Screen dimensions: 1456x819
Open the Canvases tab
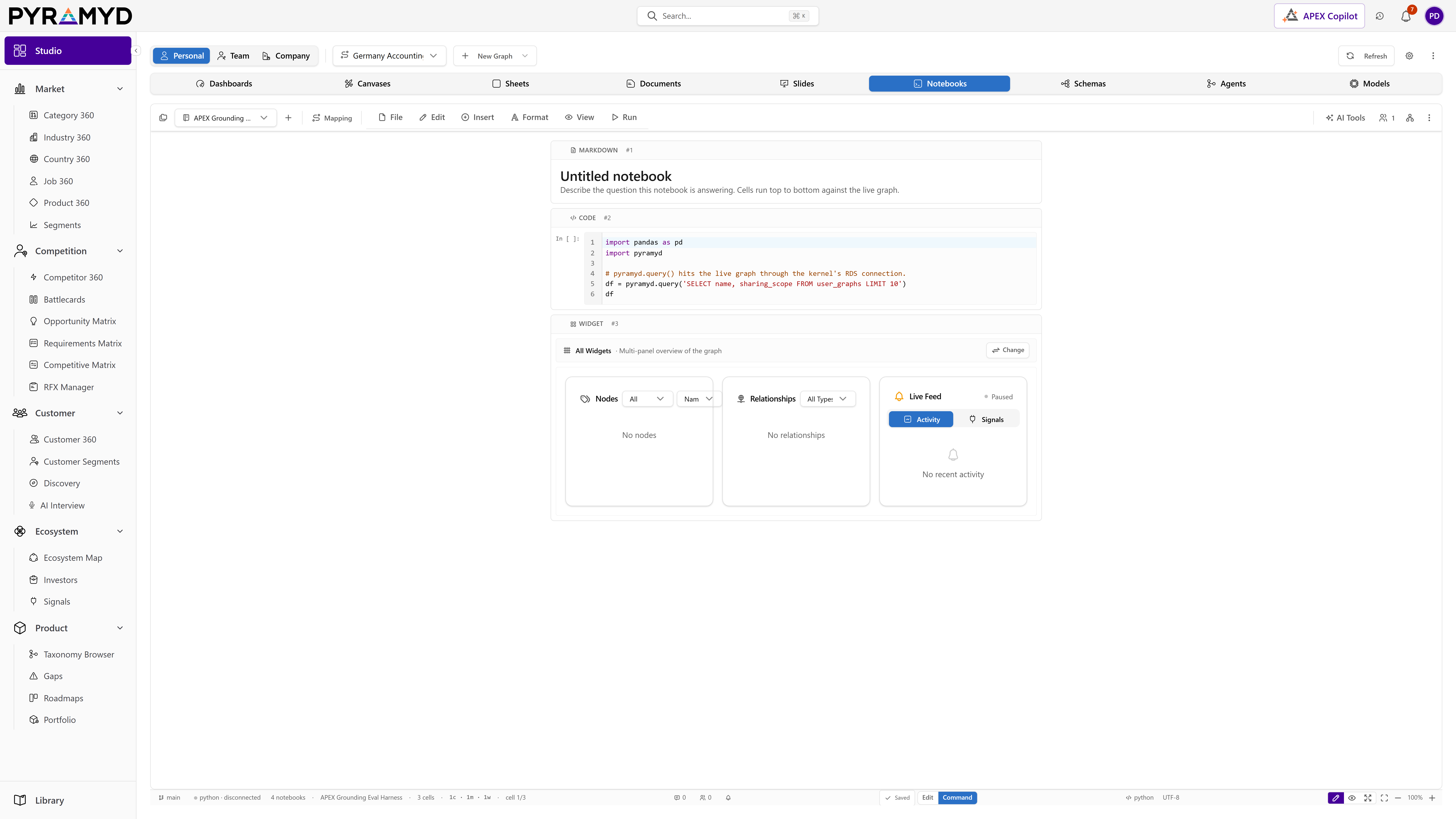367,84
